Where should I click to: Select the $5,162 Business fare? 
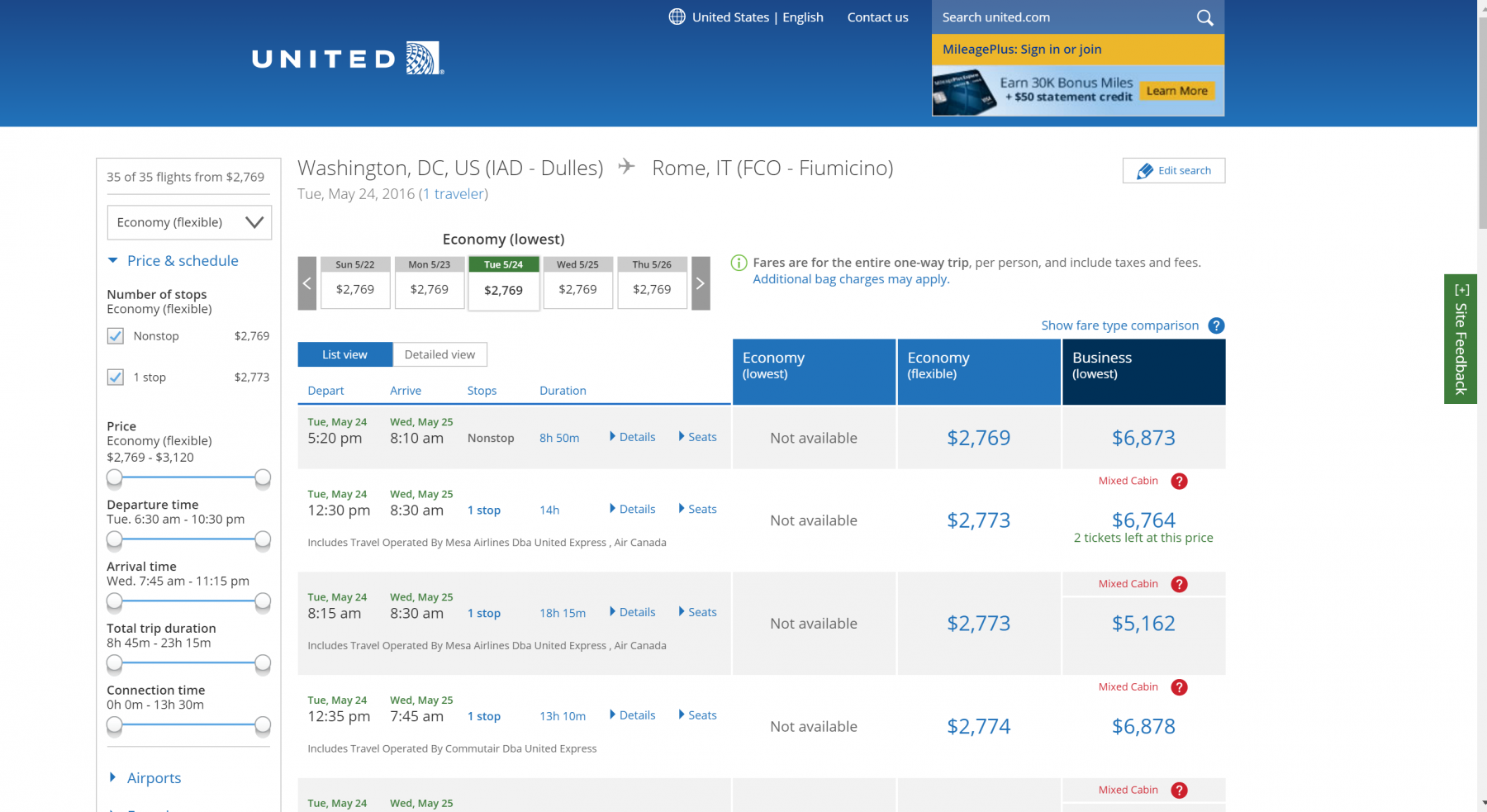tap(1144, 624)
